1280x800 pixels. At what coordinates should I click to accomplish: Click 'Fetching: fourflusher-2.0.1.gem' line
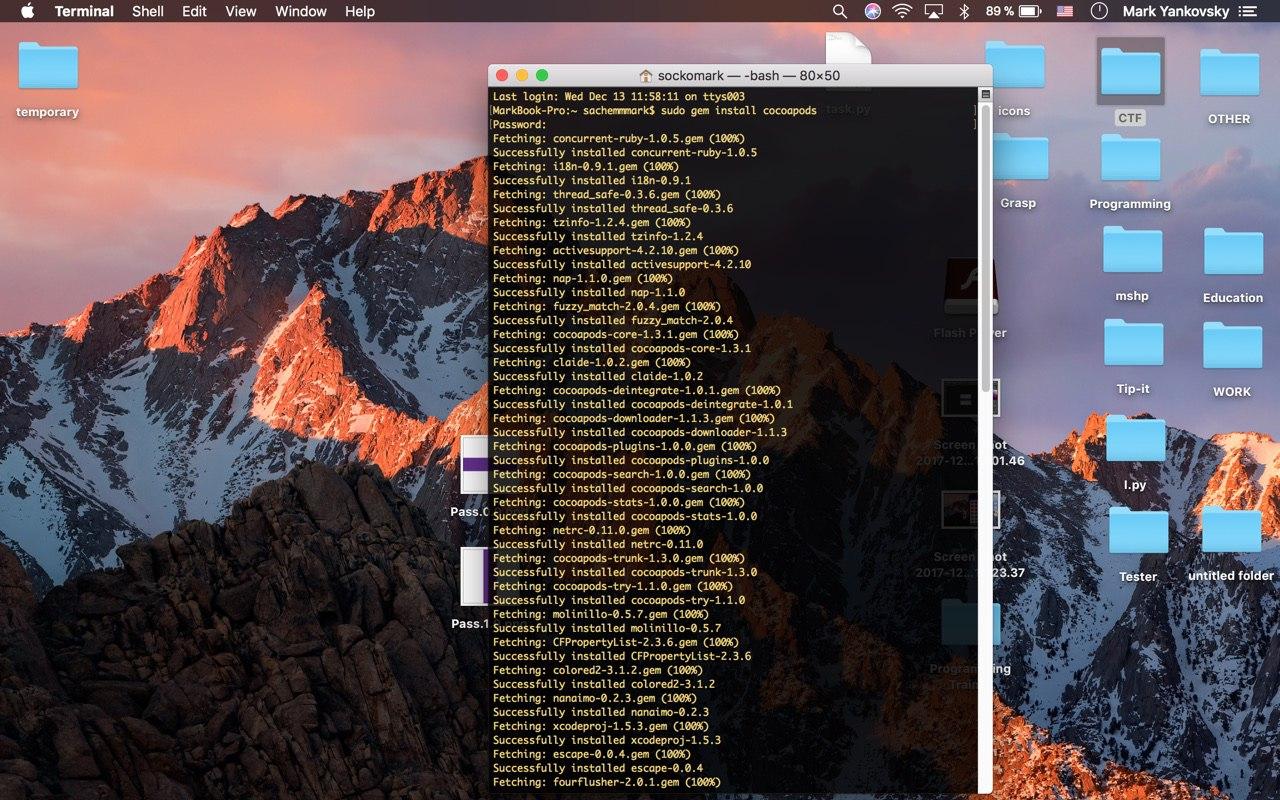tap(607, 782)
